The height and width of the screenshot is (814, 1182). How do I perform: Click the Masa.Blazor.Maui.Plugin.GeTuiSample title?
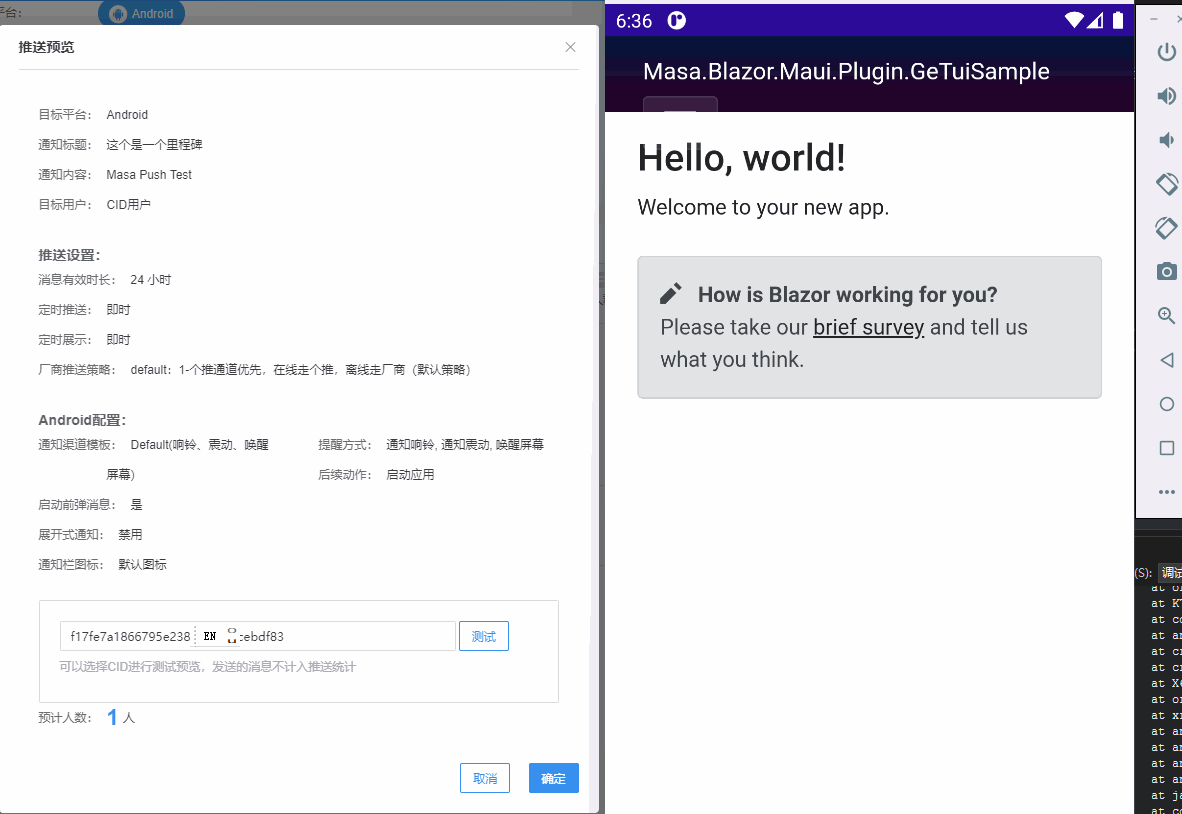pyautogui.click(x=846, y=71)
